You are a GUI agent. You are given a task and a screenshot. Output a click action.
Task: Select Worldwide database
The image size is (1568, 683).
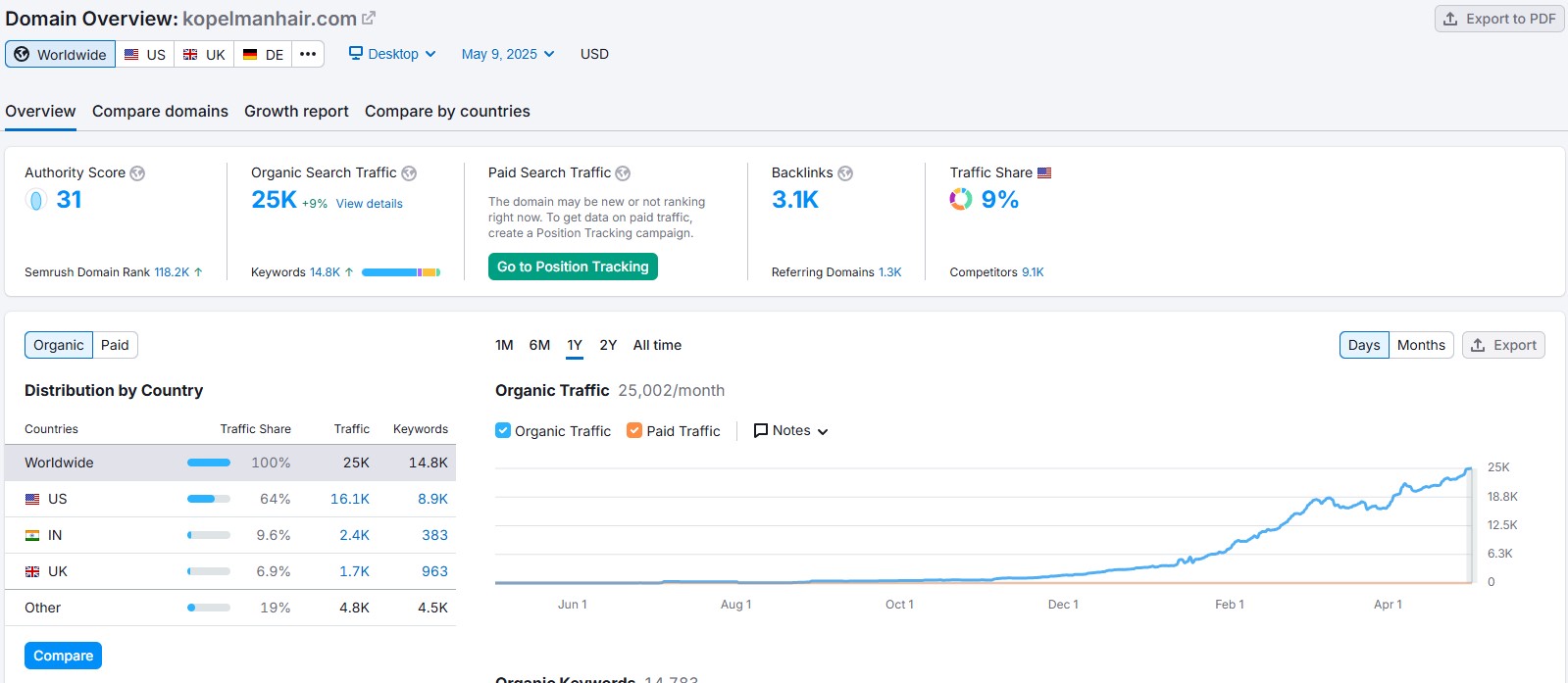tap(60, 54)
